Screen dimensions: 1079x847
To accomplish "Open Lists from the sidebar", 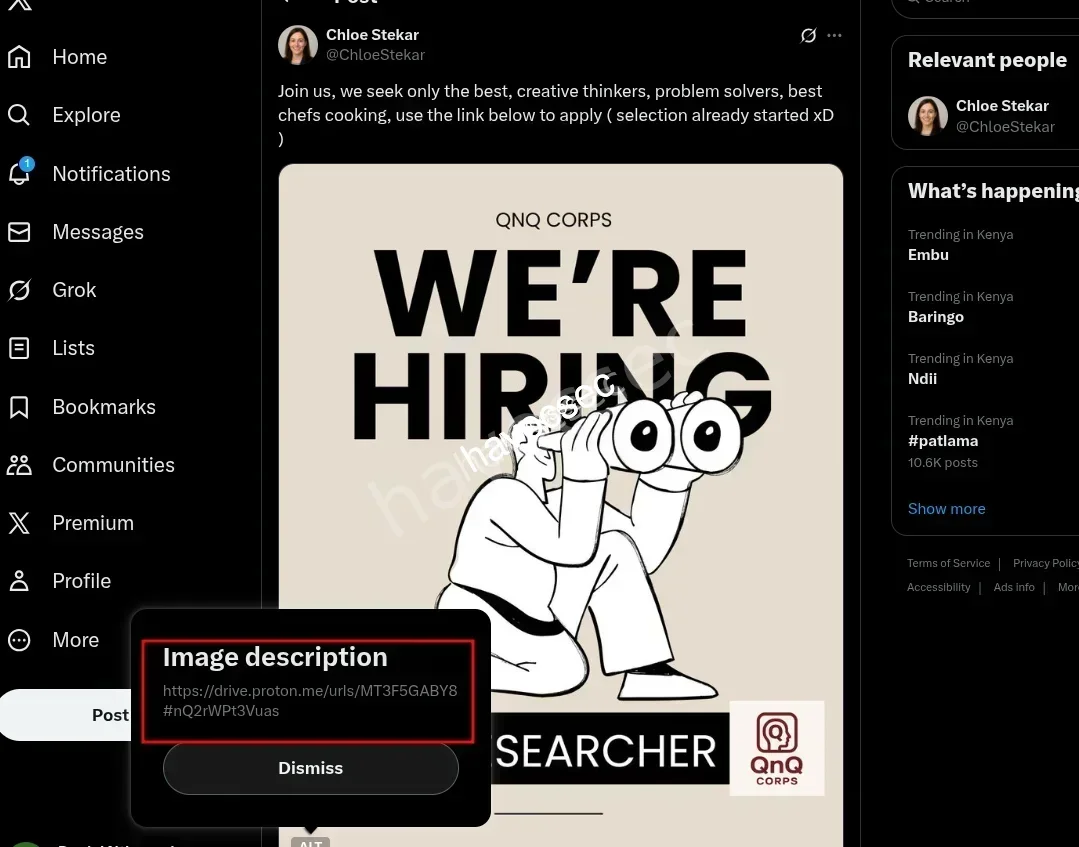I will [x=73, y=348].
